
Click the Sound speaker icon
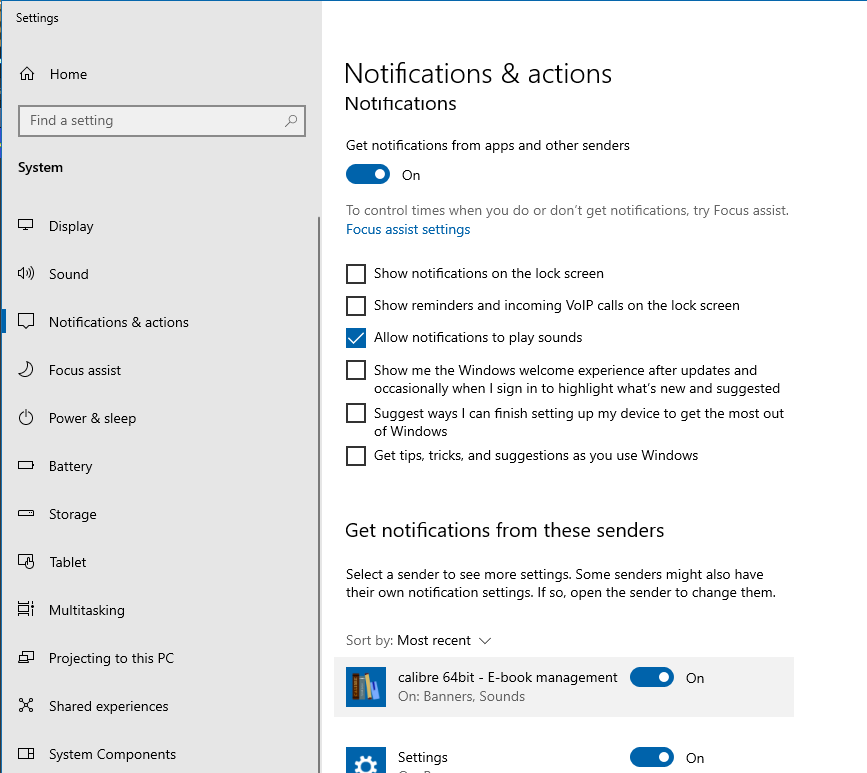[x=27, y=274]
